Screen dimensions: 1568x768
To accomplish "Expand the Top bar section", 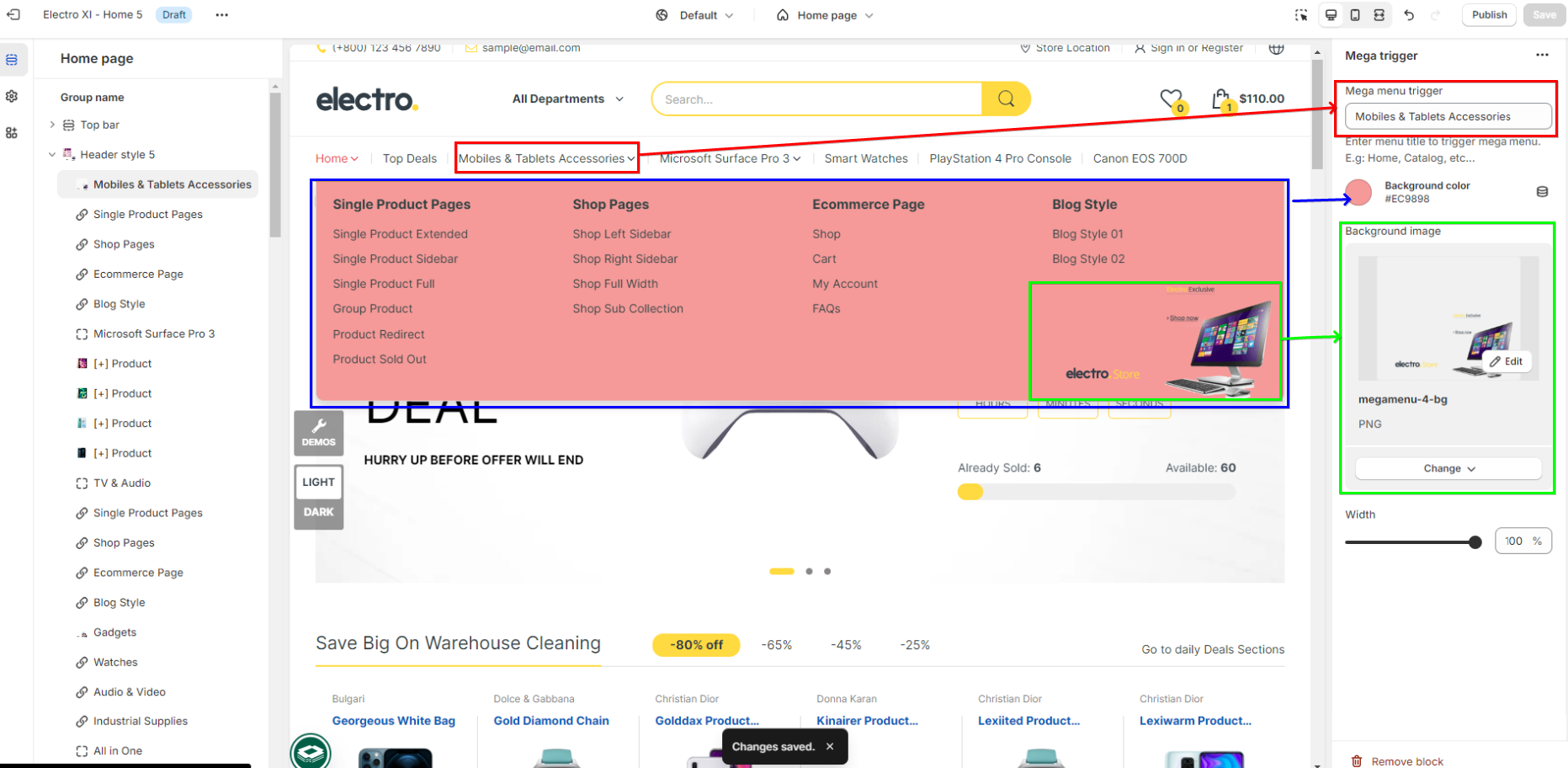I will (x=52, y=125).
